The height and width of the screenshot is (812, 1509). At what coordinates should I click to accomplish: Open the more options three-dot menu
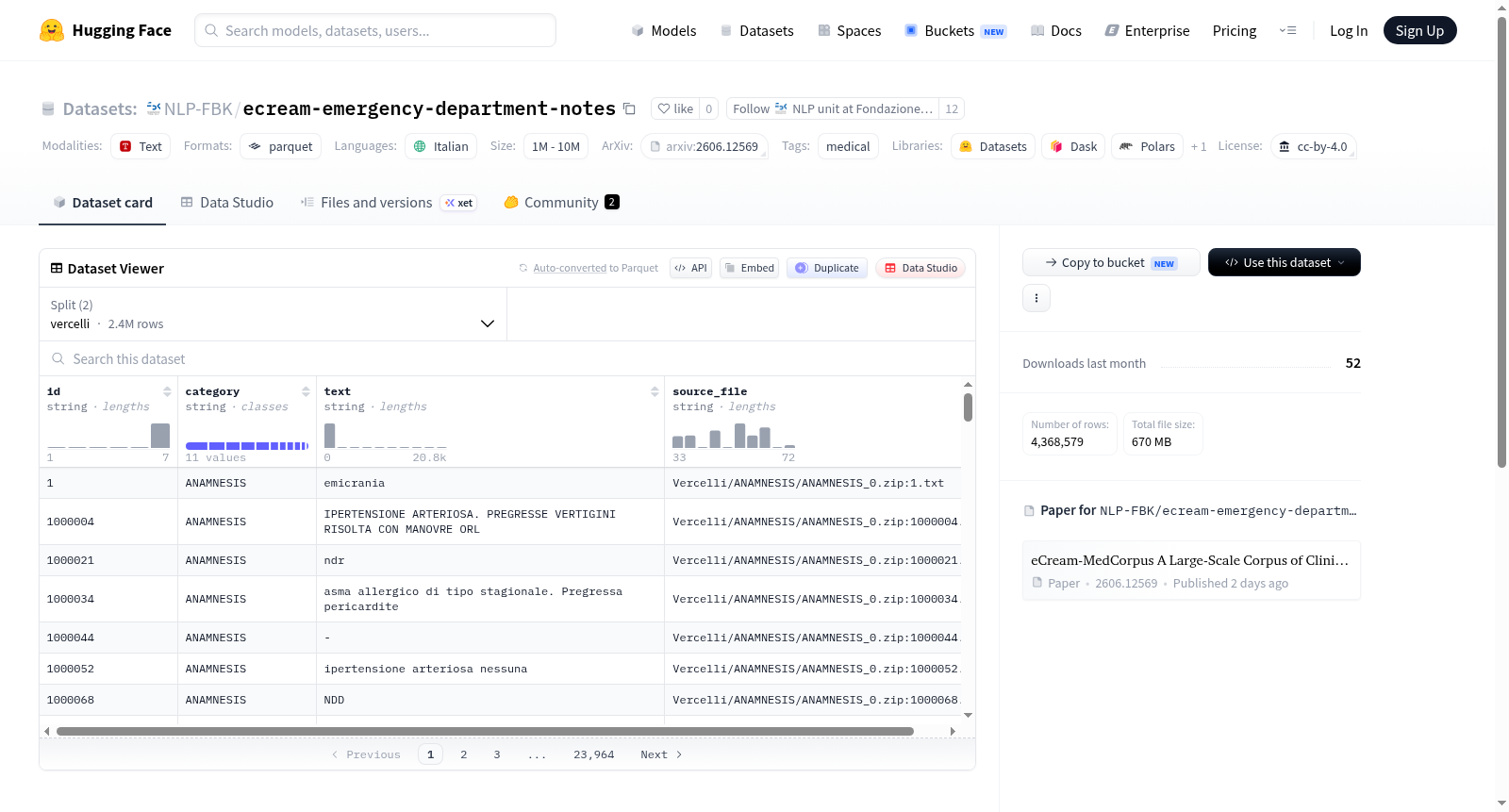(x=1036, y=298)
